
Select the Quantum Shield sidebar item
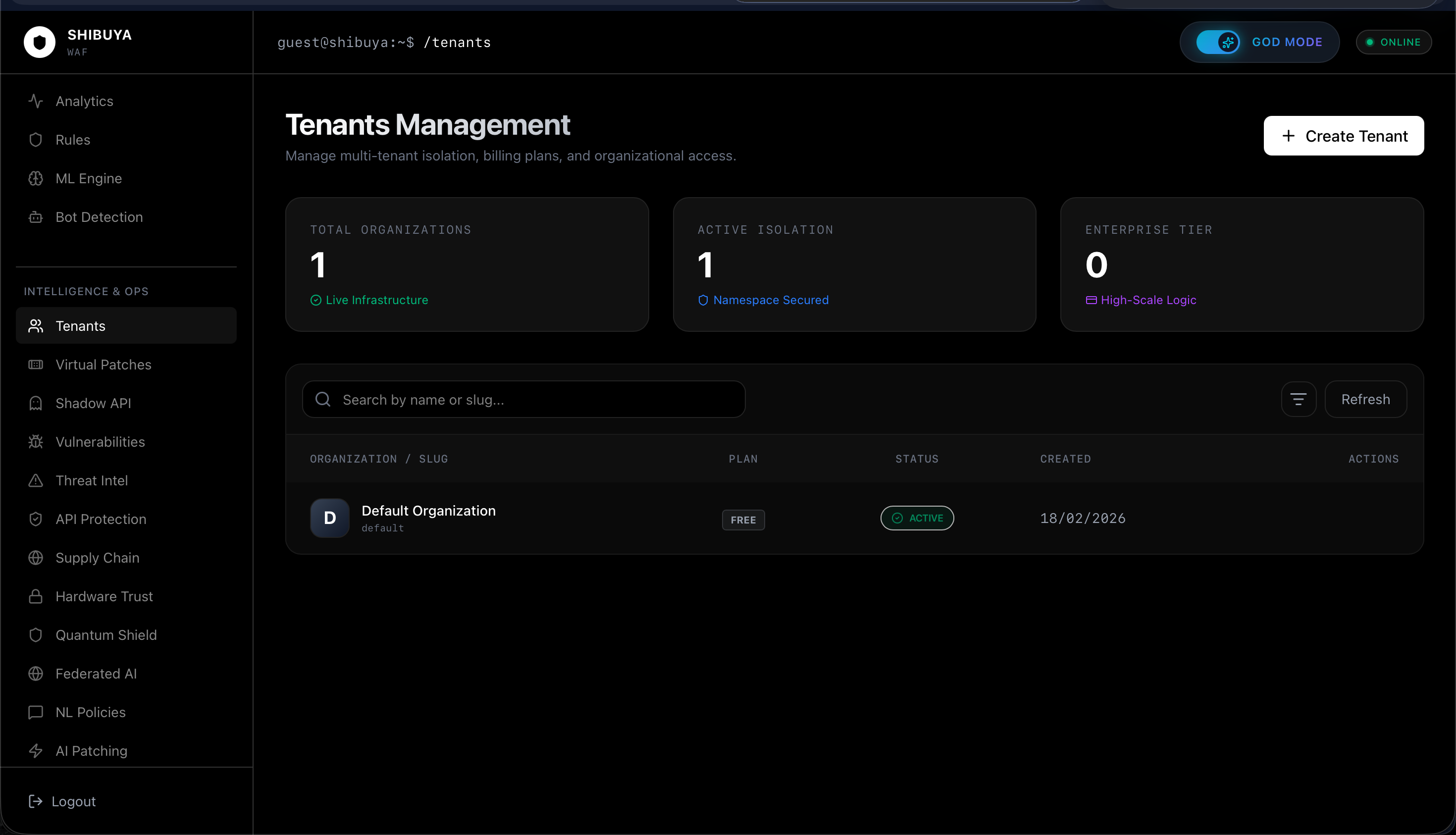(x=106, y=635)
